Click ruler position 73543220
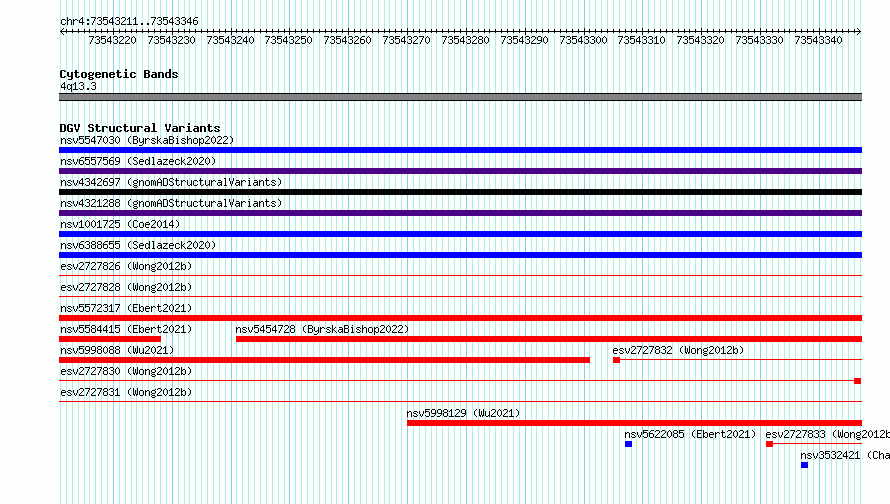 point(112,40)
